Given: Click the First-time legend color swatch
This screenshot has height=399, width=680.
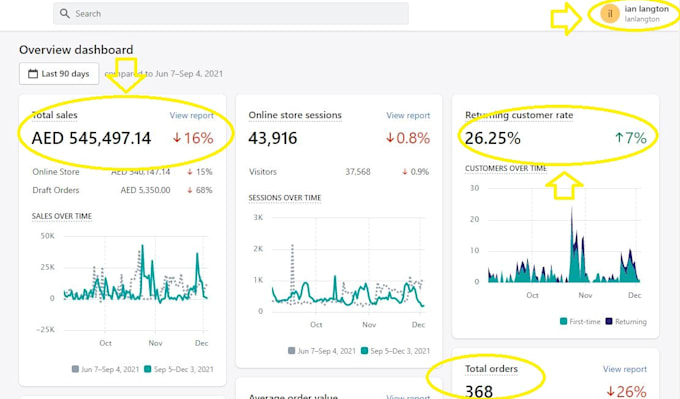Looking at the screenshot, I should click(x=563, y=321).
